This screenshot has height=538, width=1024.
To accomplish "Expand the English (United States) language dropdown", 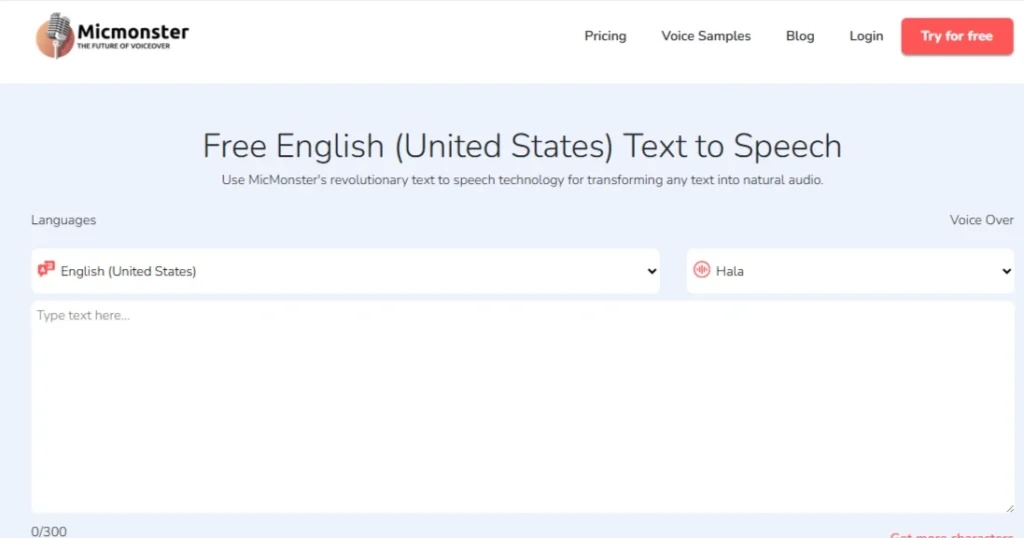I will [345, 271].
